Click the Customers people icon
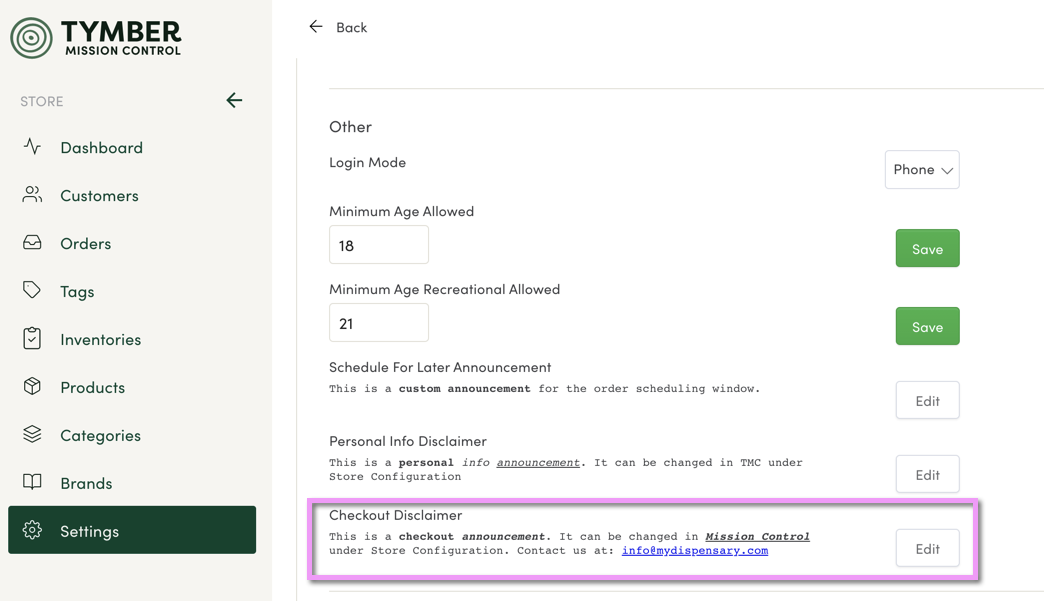This screenshot has width=1044, height=601. 32,195
